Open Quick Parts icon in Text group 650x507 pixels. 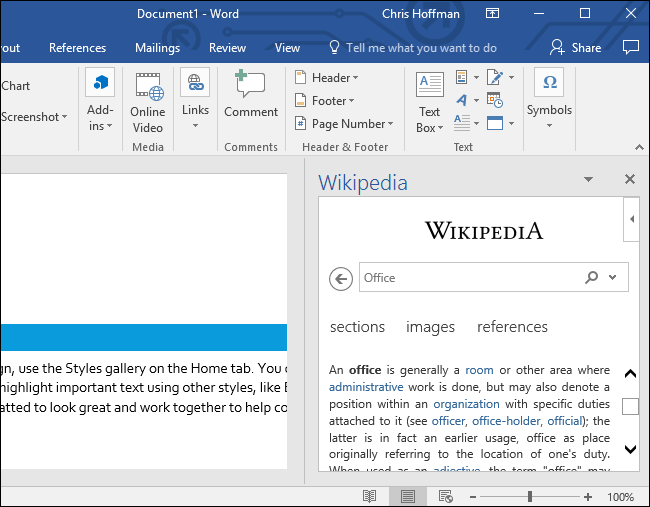coord(461,77)
